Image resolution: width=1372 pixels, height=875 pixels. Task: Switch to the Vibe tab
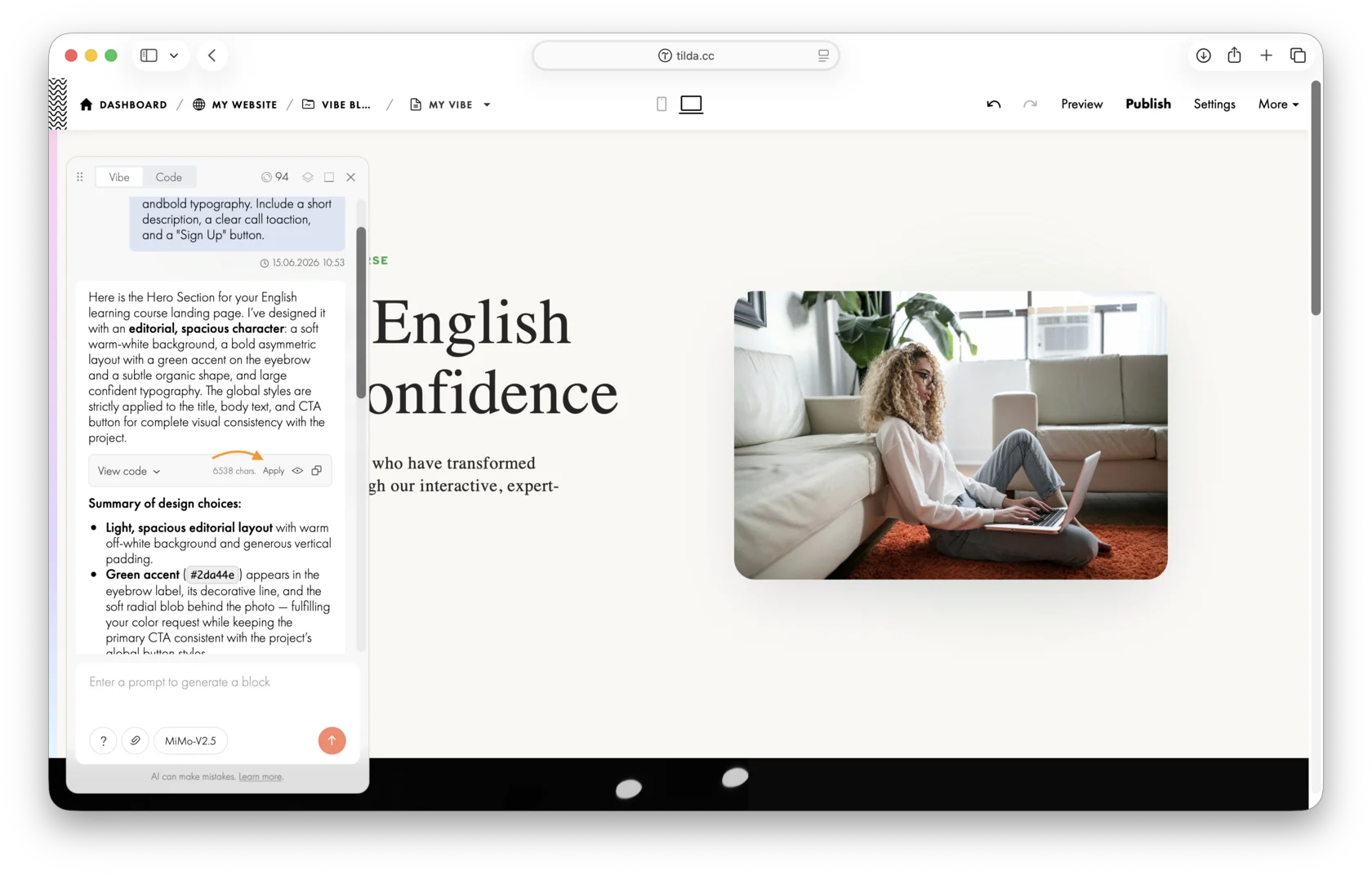pos(119,177)
